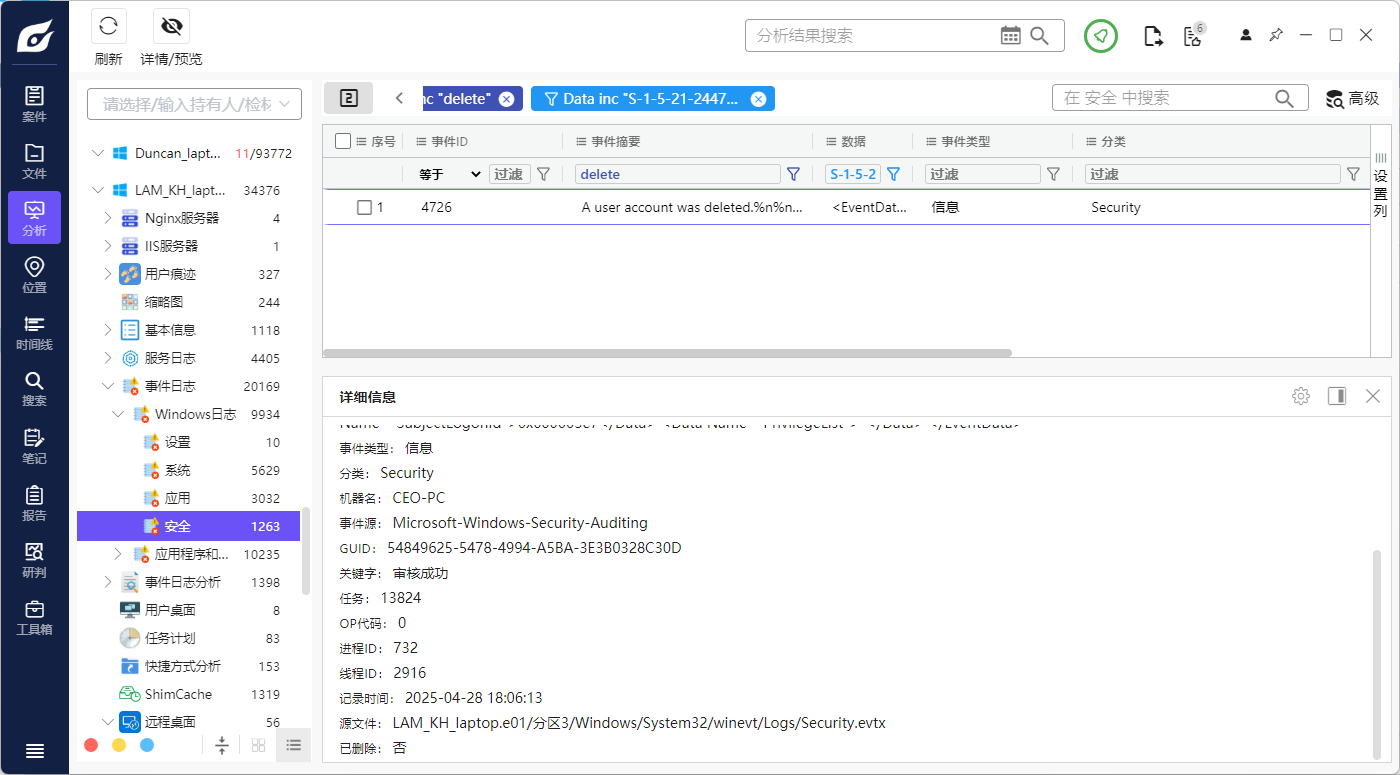The image size is (1400, 775).
Task: Toggle 详情/预览 visibility
Action: pyautogui.click(x=170, y=25)
